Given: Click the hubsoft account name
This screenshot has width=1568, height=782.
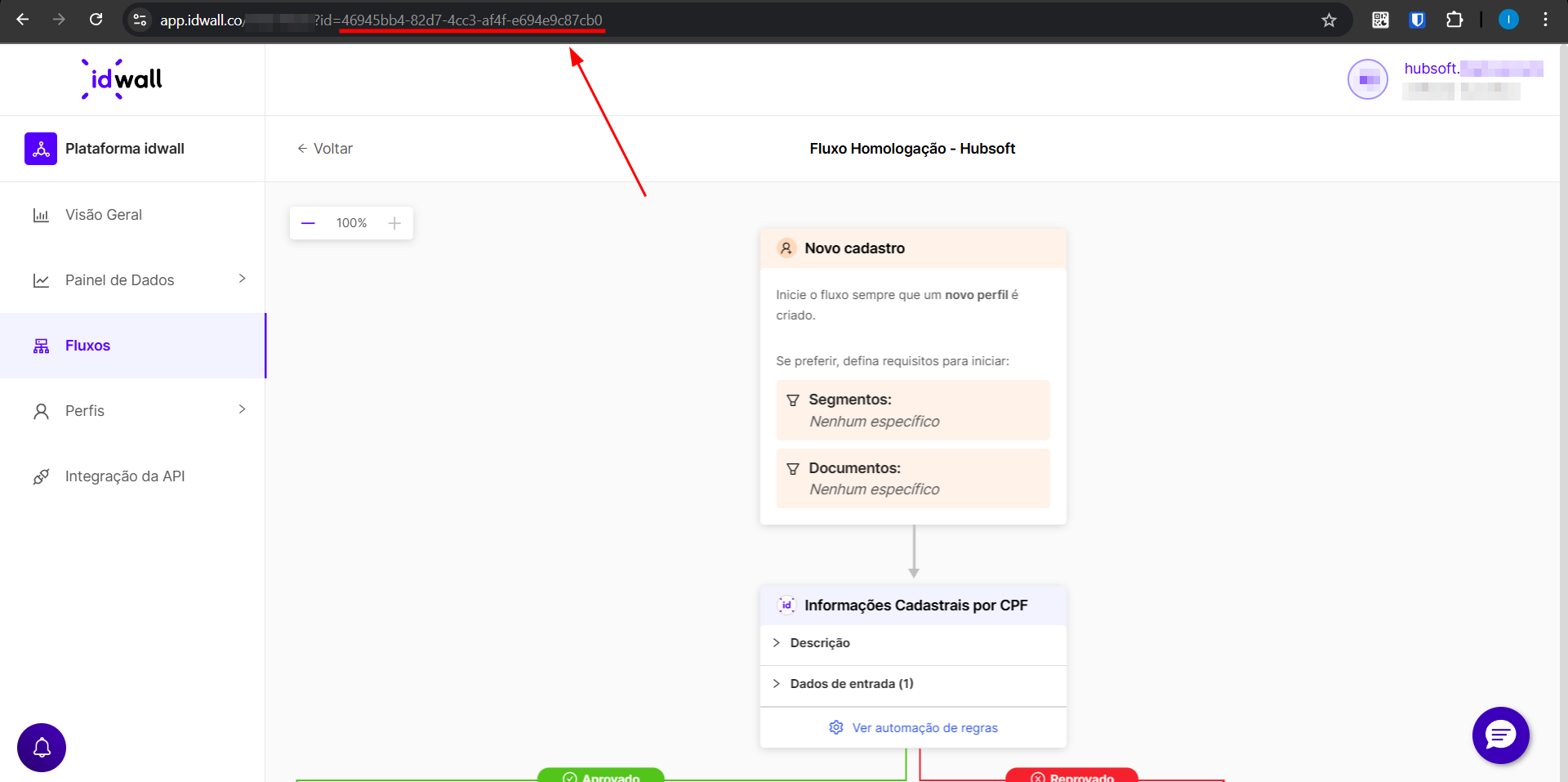Looking at the screenshot, I should tap(1473, 69).
